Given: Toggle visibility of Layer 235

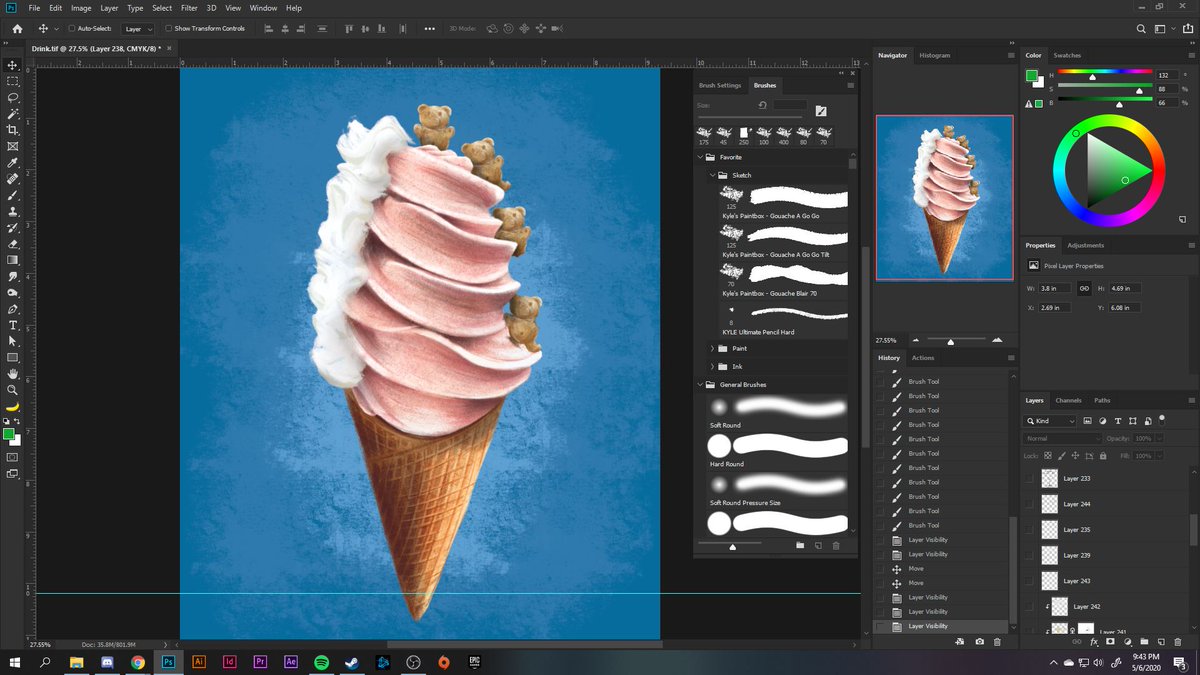Looking at the screenshot, I should 1030,530.
